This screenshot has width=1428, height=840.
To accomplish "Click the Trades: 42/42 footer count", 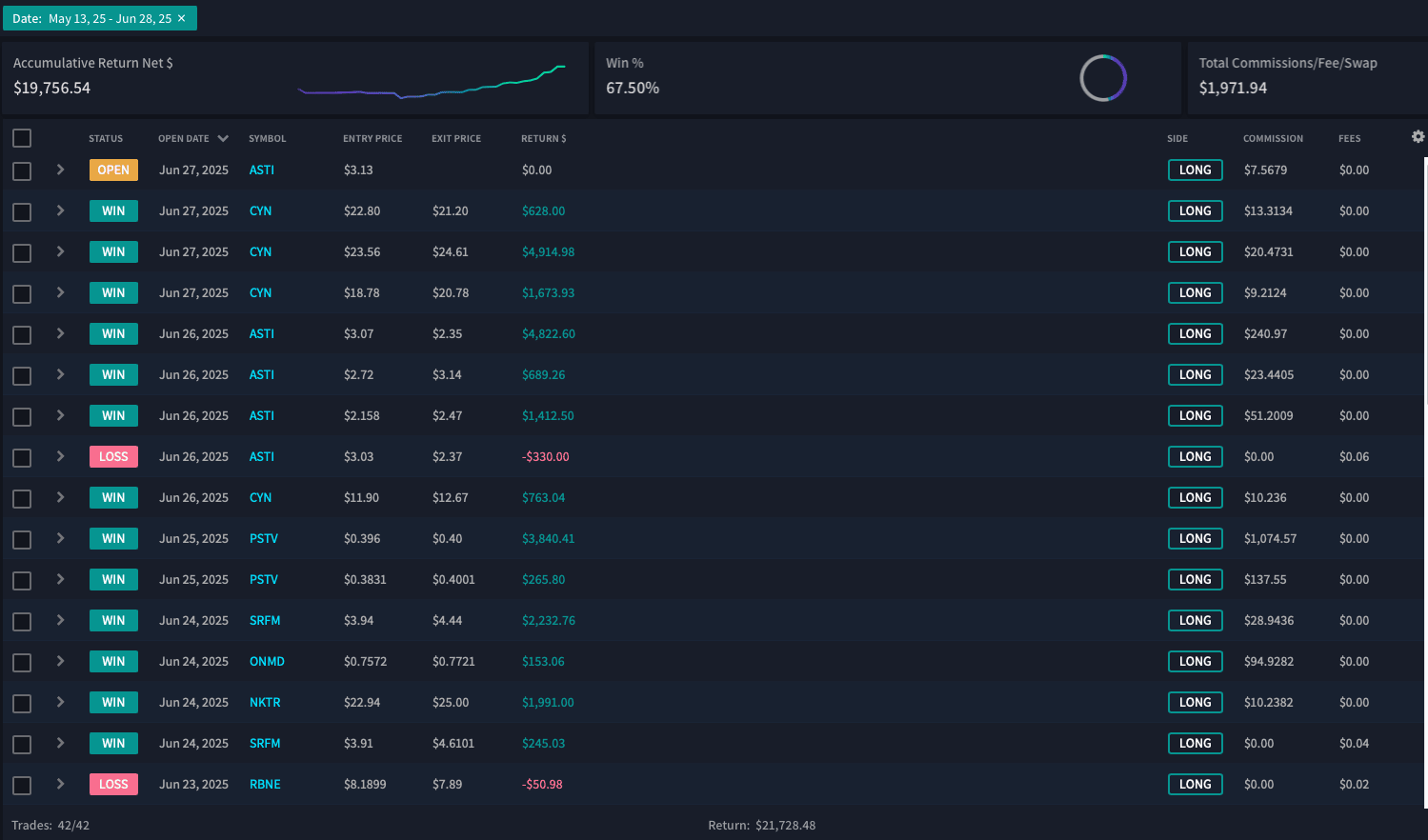I will [x=50, y=826].
